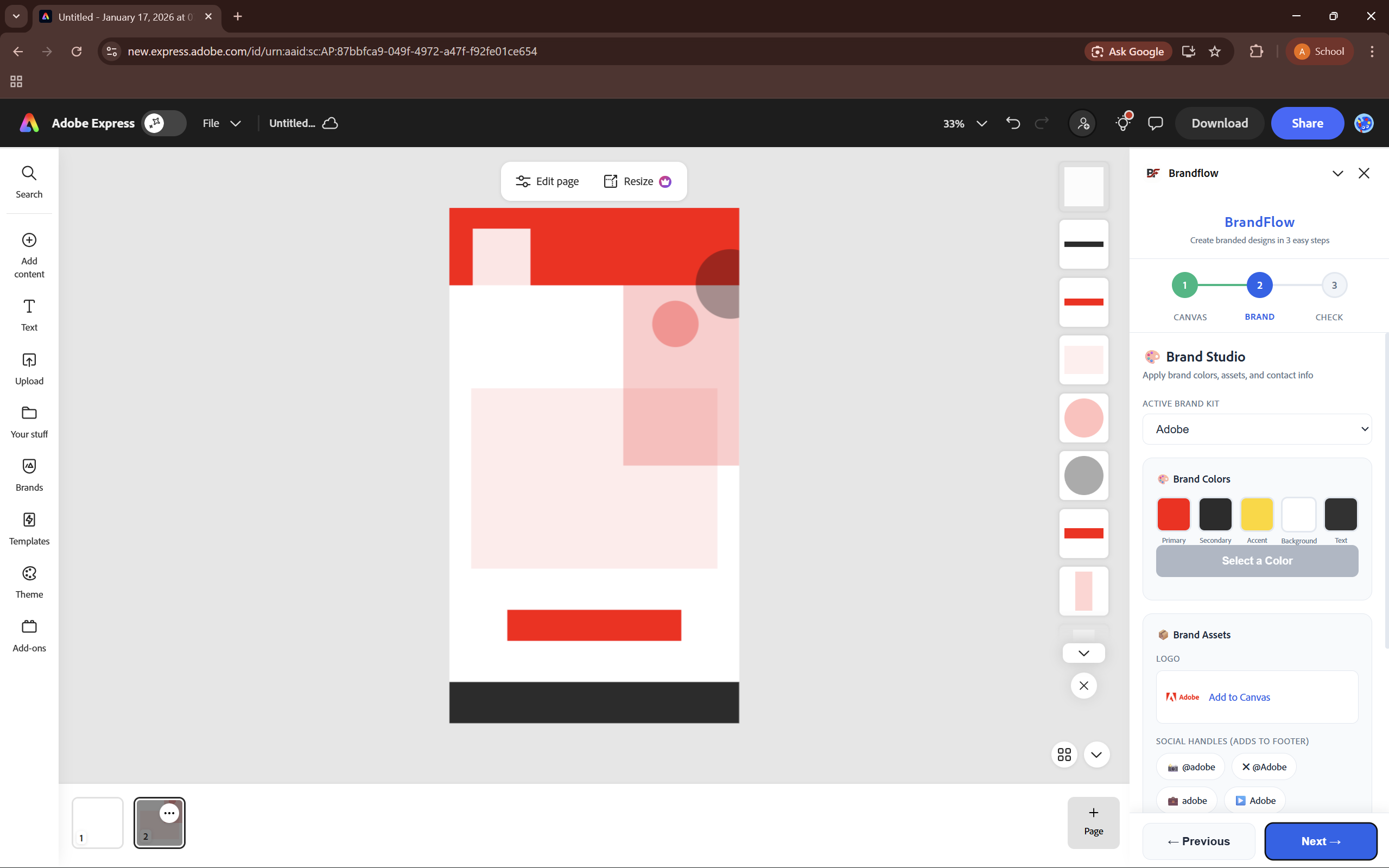The width and height of the screenshot is (1389, 868).
Task: Open the File menu
Action: tap(221, 123)
